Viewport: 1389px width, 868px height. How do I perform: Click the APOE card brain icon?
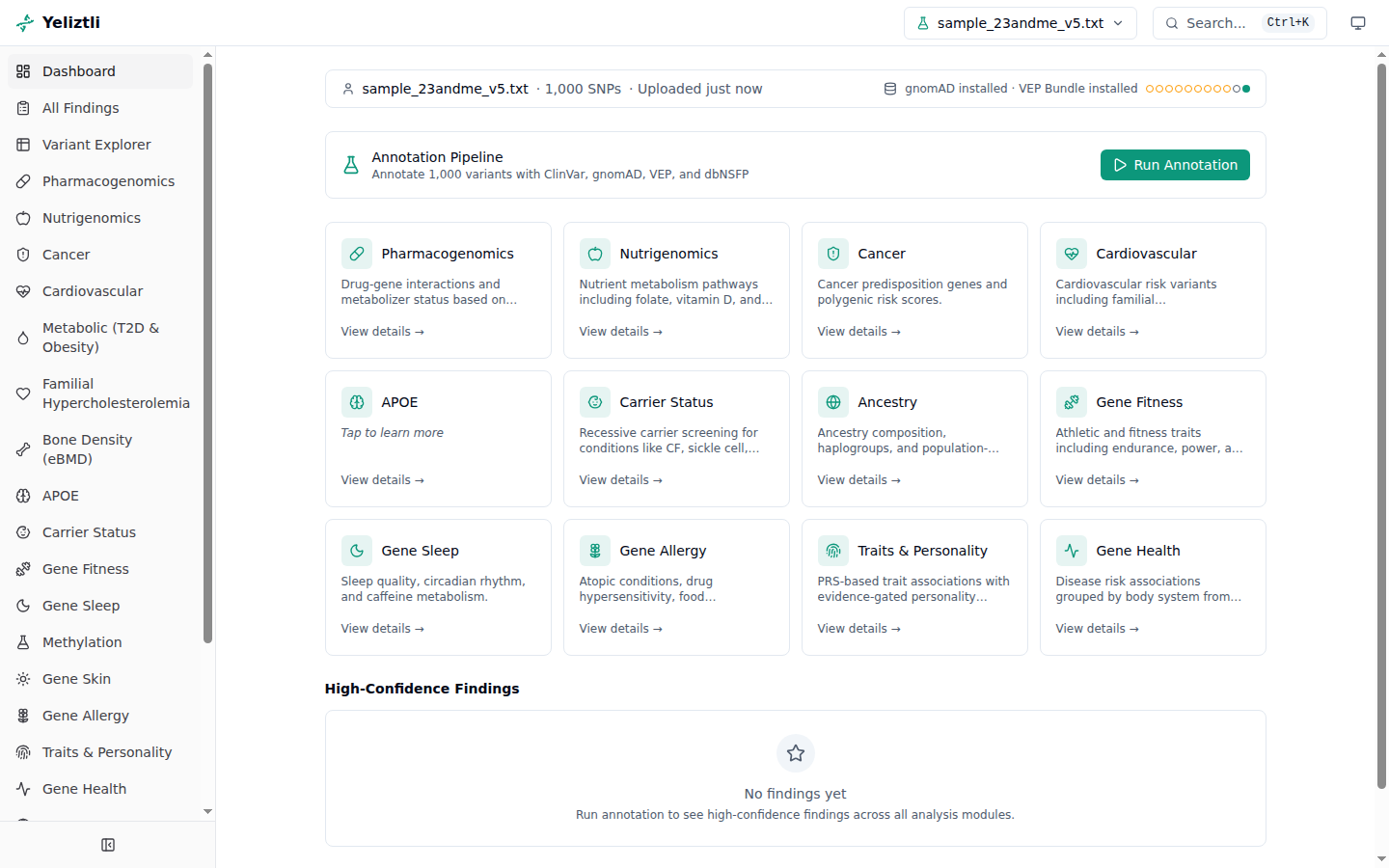(357, 402)
